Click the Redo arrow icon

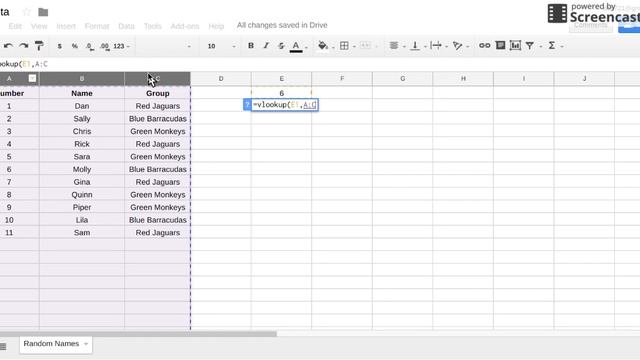(x=24, y=46)
